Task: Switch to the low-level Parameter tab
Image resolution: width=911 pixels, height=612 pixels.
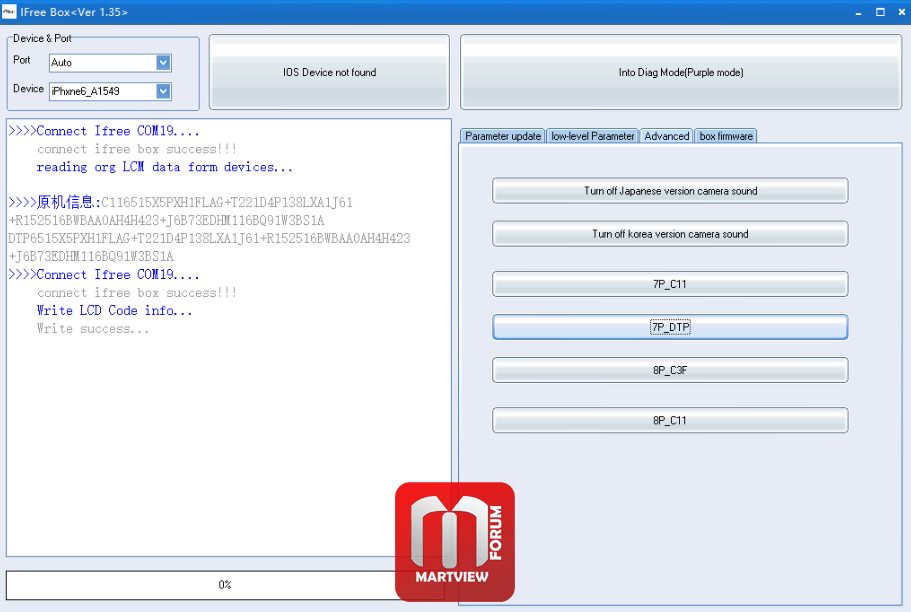Action: pos(593,136)
